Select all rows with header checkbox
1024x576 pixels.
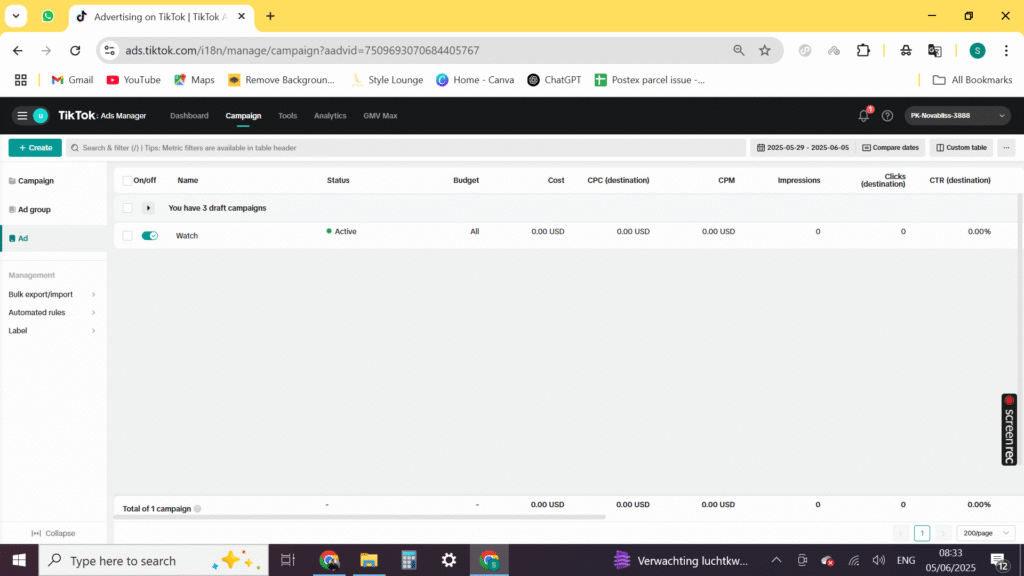click(127, 181)
